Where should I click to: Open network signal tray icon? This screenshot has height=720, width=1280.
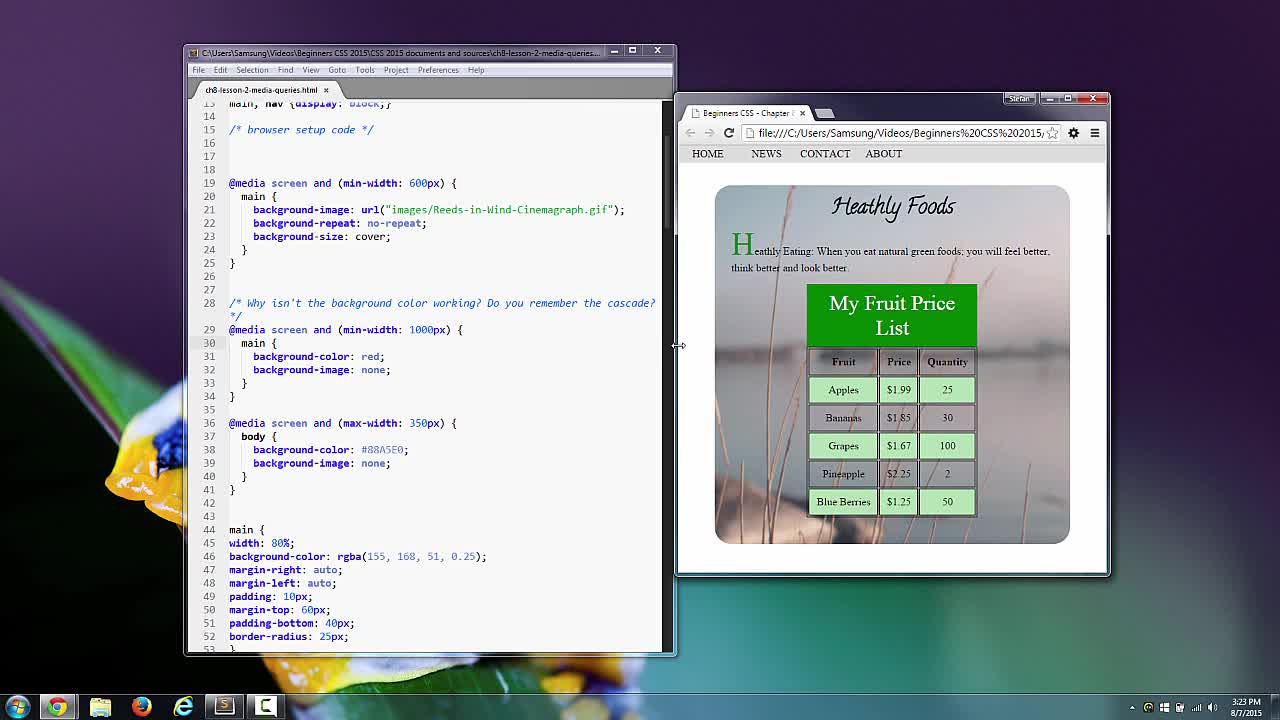click(x=1196, y=708)
